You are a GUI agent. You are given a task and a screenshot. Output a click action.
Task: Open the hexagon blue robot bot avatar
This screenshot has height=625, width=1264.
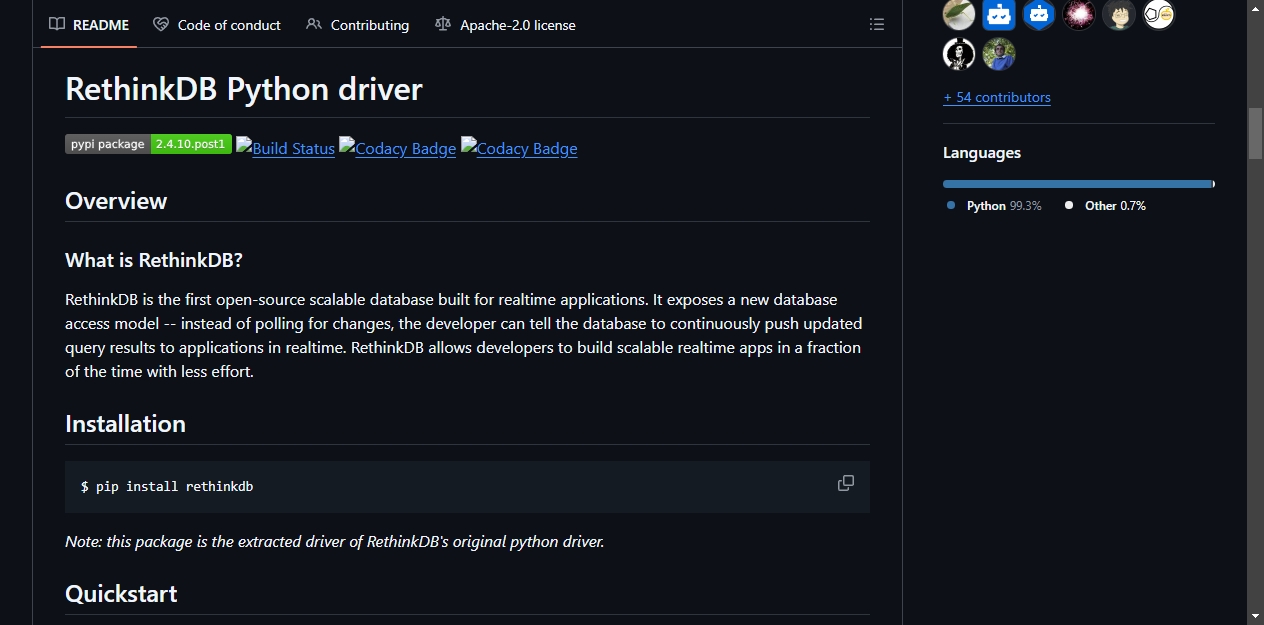(x=1039, y=14)
